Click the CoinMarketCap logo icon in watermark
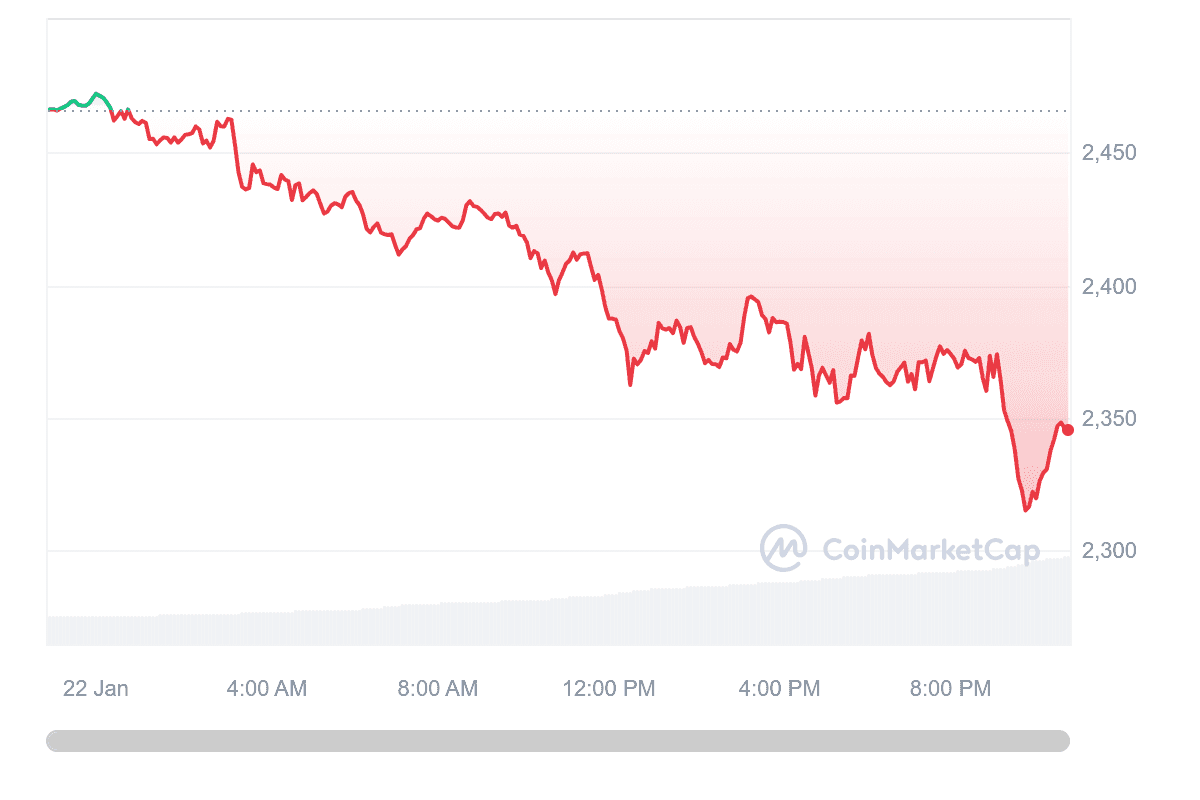The height and width of the screenshot is (800, 1200). 784,548
